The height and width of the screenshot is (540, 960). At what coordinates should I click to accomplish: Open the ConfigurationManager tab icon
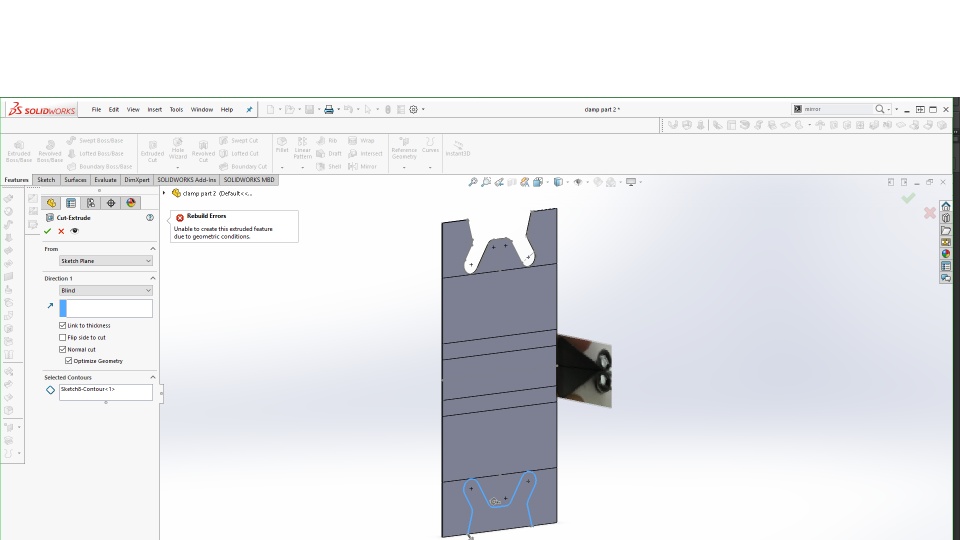91,203
